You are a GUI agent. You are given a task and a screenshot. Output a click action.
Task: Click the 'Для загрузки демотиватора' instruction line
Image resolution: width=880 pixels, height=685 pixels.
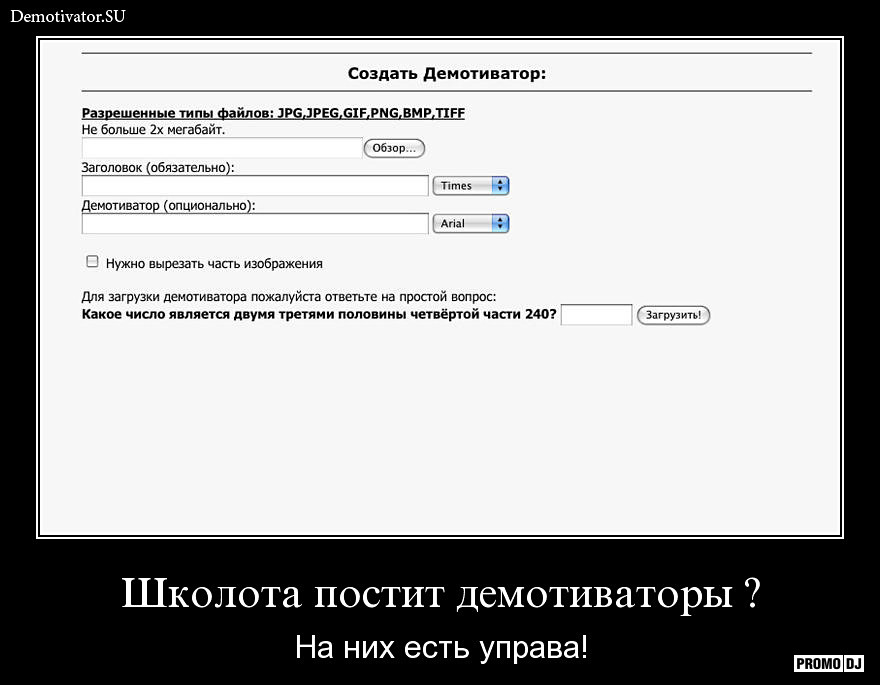coord(288,297)
